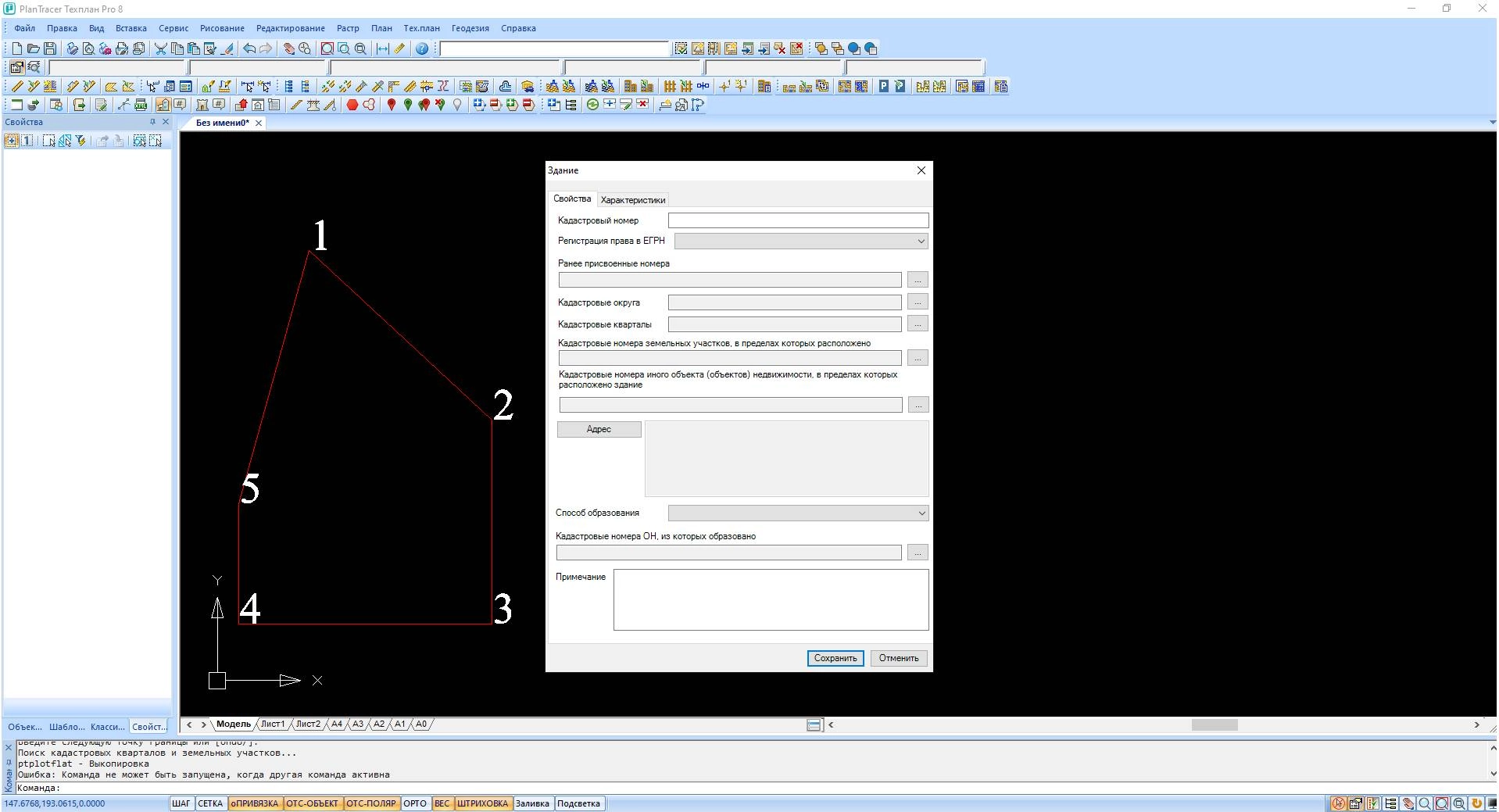Click the green circular refresh icon

pos(592,105)
